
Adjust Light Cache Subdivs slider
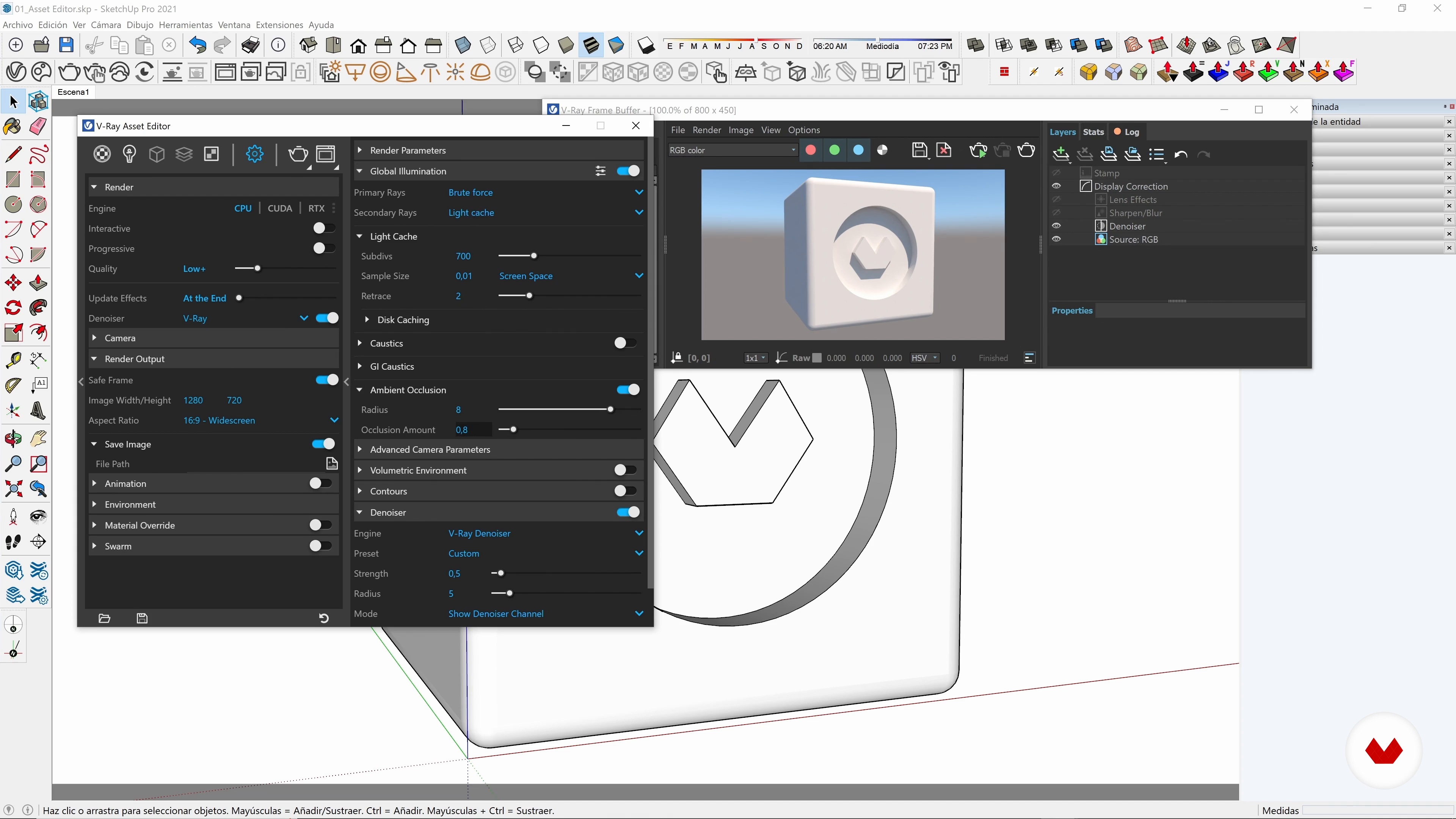[x=533, y=256]
